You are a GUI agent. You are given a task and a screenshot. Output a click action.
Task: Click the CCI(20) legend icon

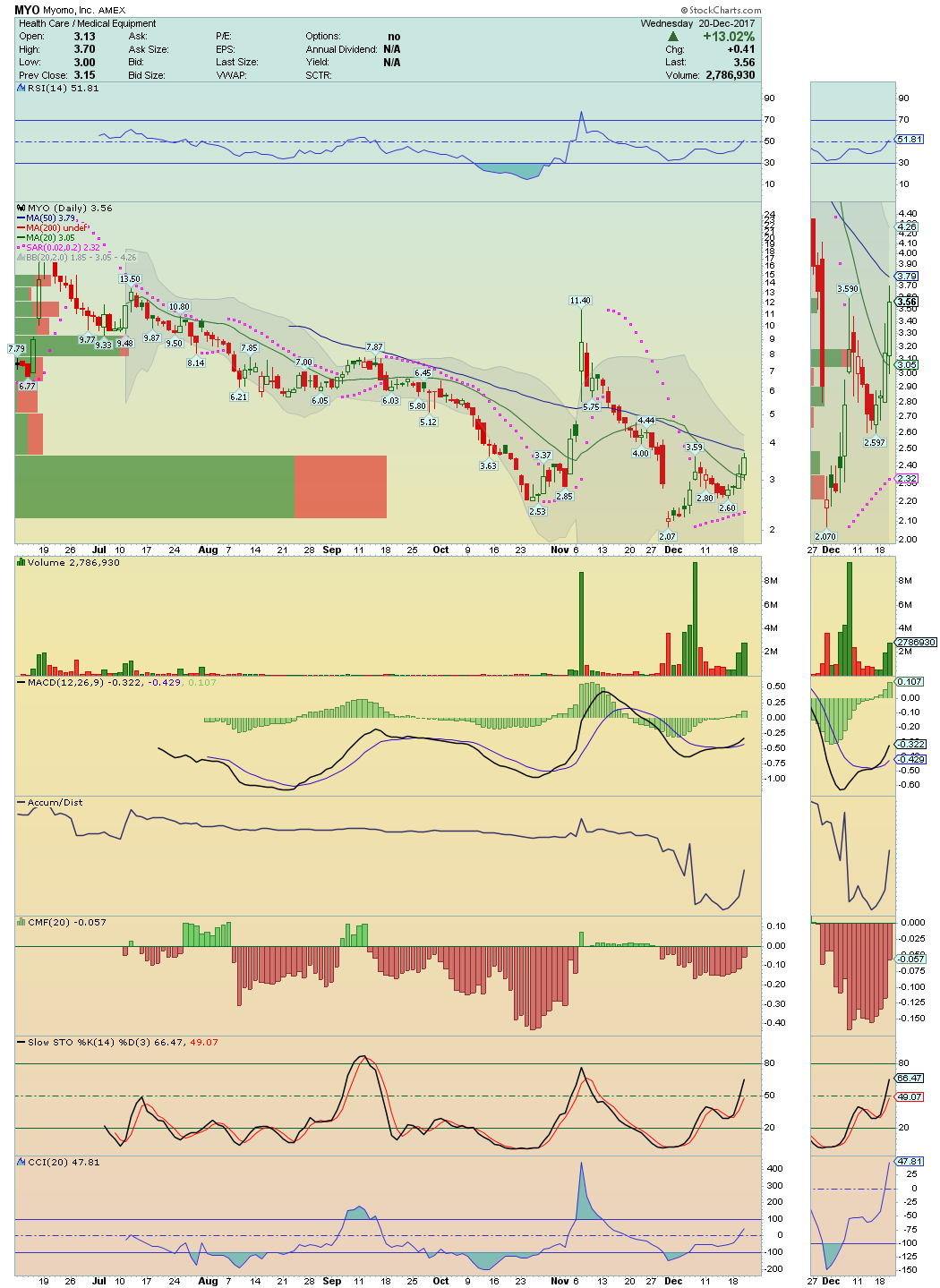(x=21, y=1162)
